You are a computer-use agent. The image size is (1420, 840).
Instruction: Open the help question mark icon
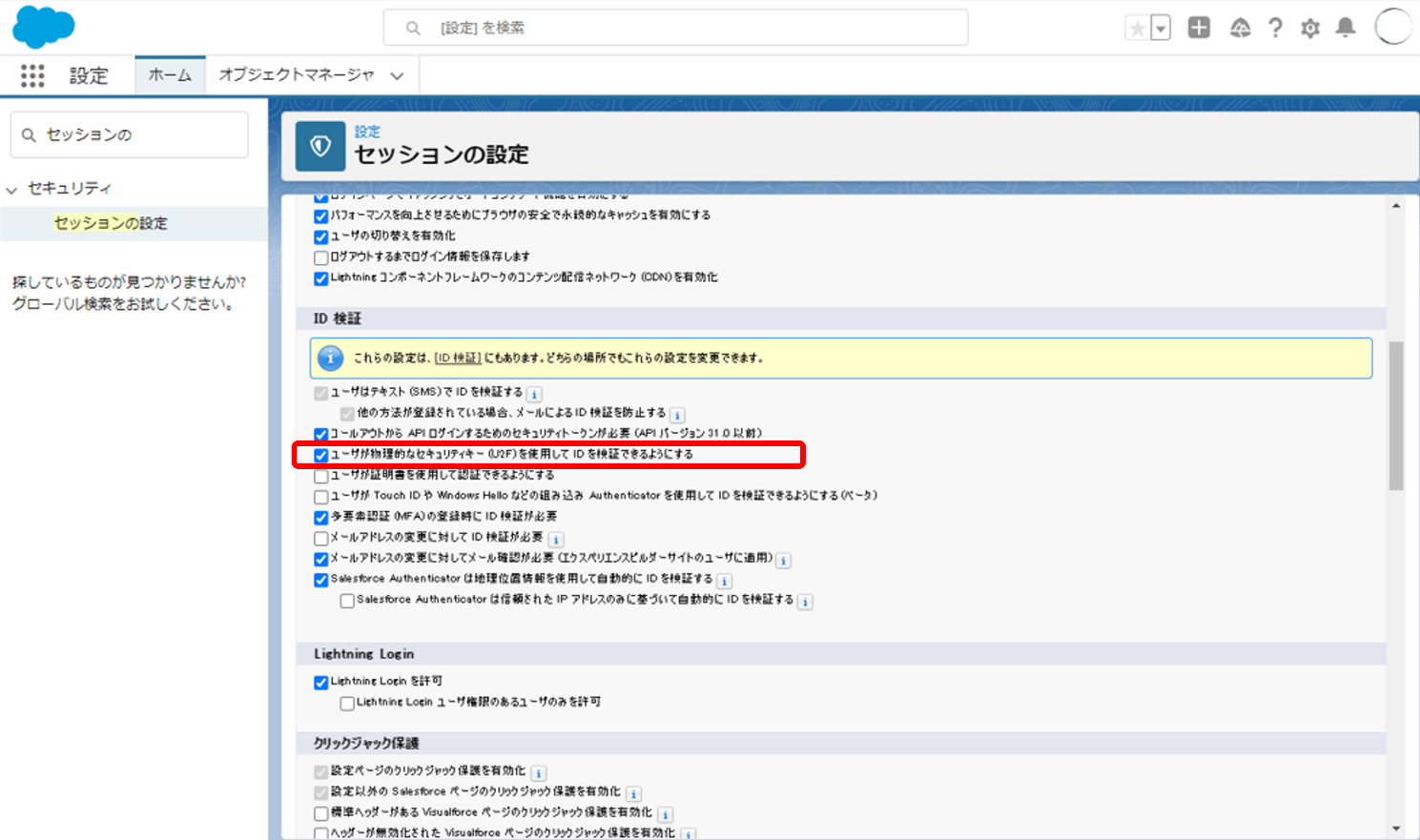coord(1275,28)
